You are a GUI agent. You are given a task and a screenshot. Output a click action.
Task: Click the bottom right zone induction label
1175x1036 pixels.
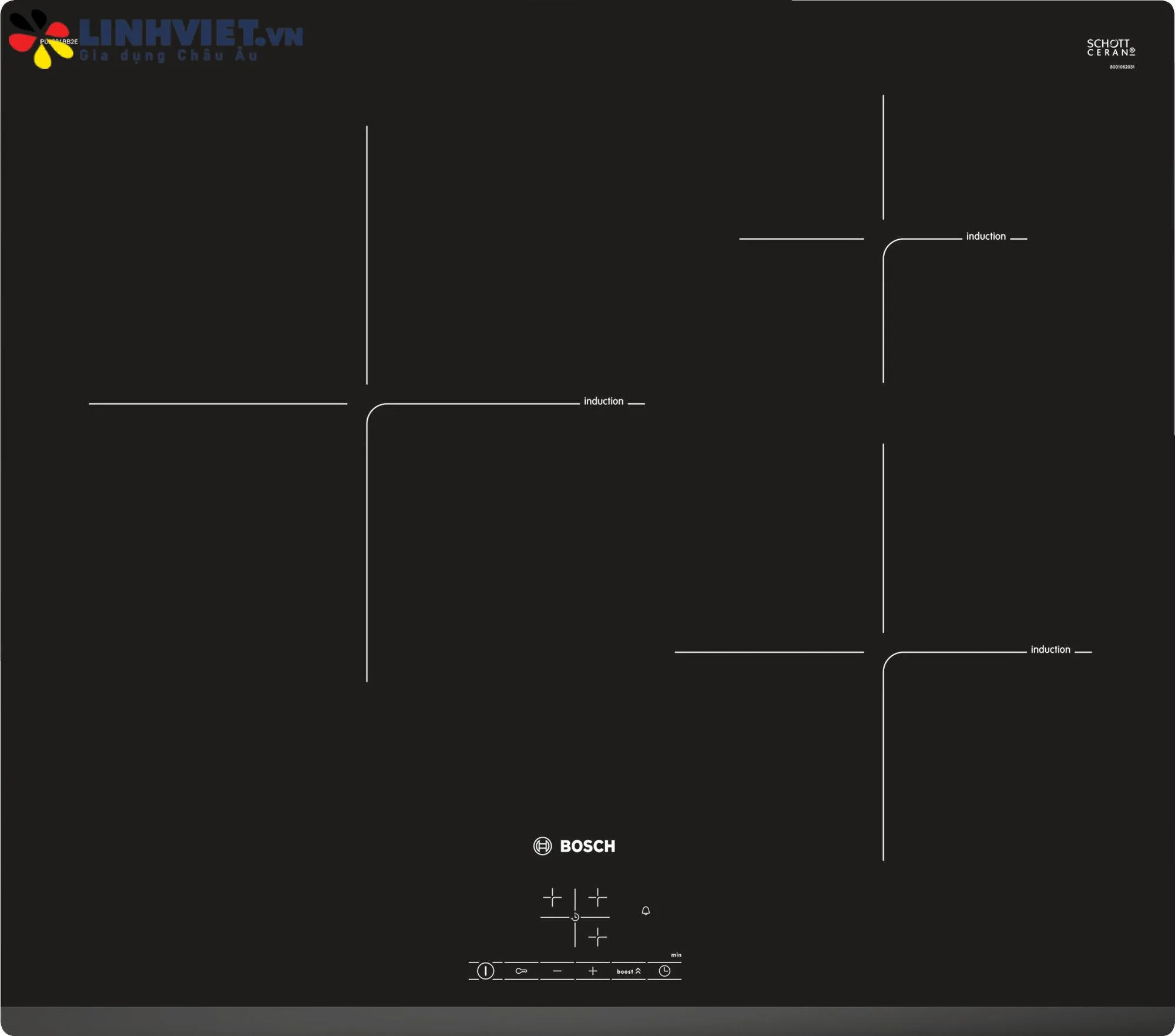1050,649
